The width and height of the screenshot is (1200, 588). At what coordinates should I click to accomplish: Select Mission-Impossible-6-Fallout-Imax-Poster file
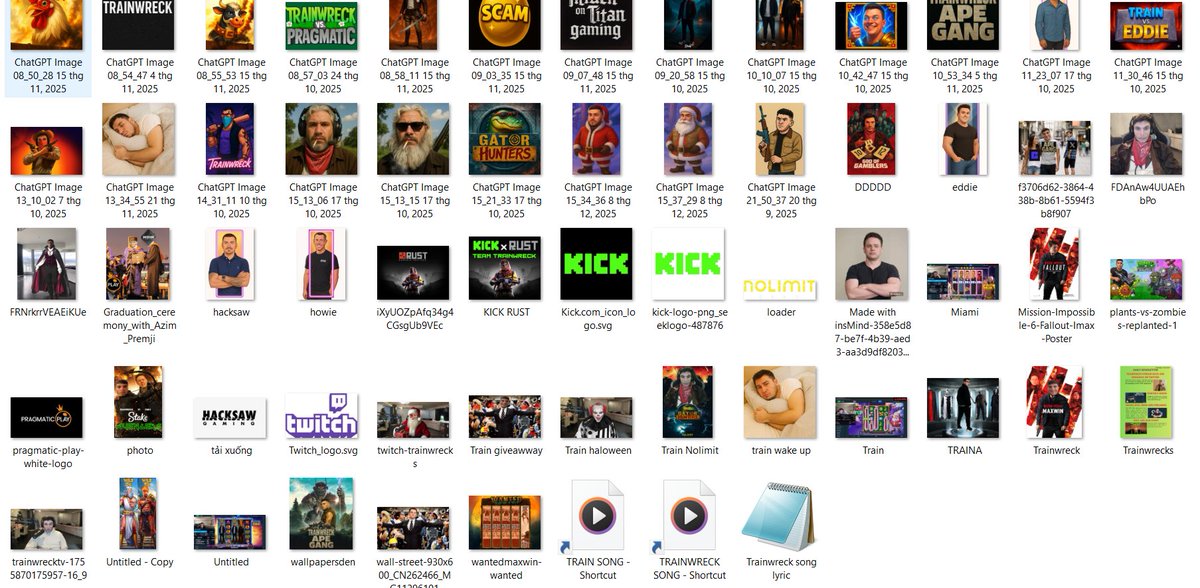(x=1056, y=264)
